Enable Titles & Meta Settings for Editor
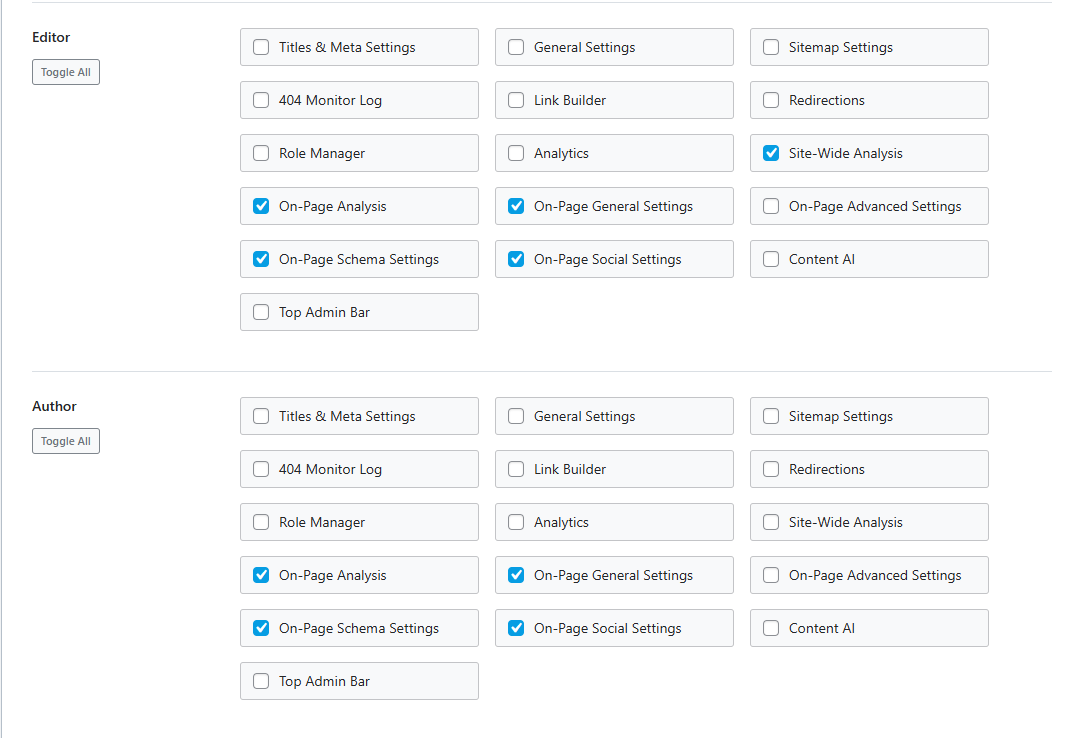The height and width of the screenshot is (738, 1079). [261, 47]
